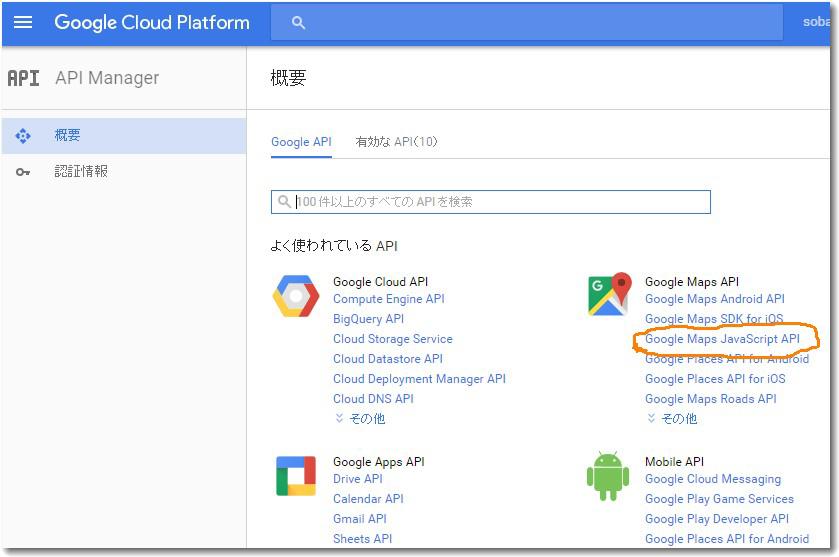Open Compute Engine API link

click(x=388, y=299)
